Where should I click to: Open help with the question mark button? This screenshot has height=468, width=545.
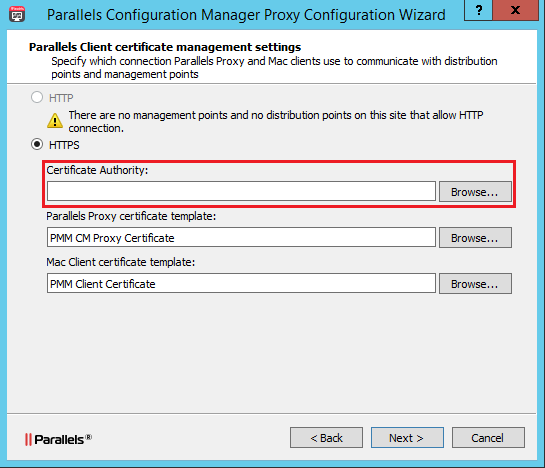478,10
